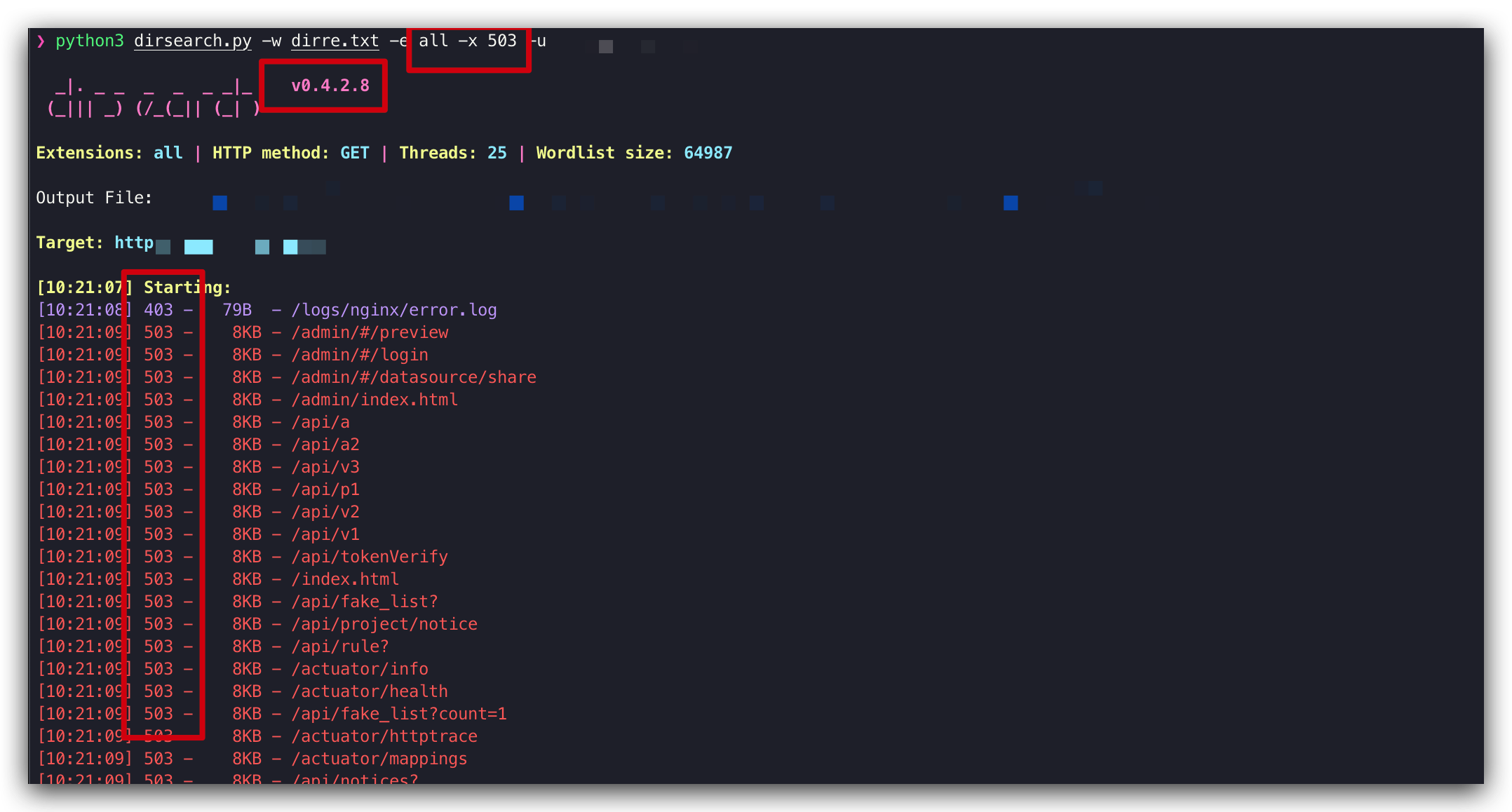The height and width of the screenshot is (812, 1512).
Task: Click the Threads count 25
Action: [x=497, y=152]
